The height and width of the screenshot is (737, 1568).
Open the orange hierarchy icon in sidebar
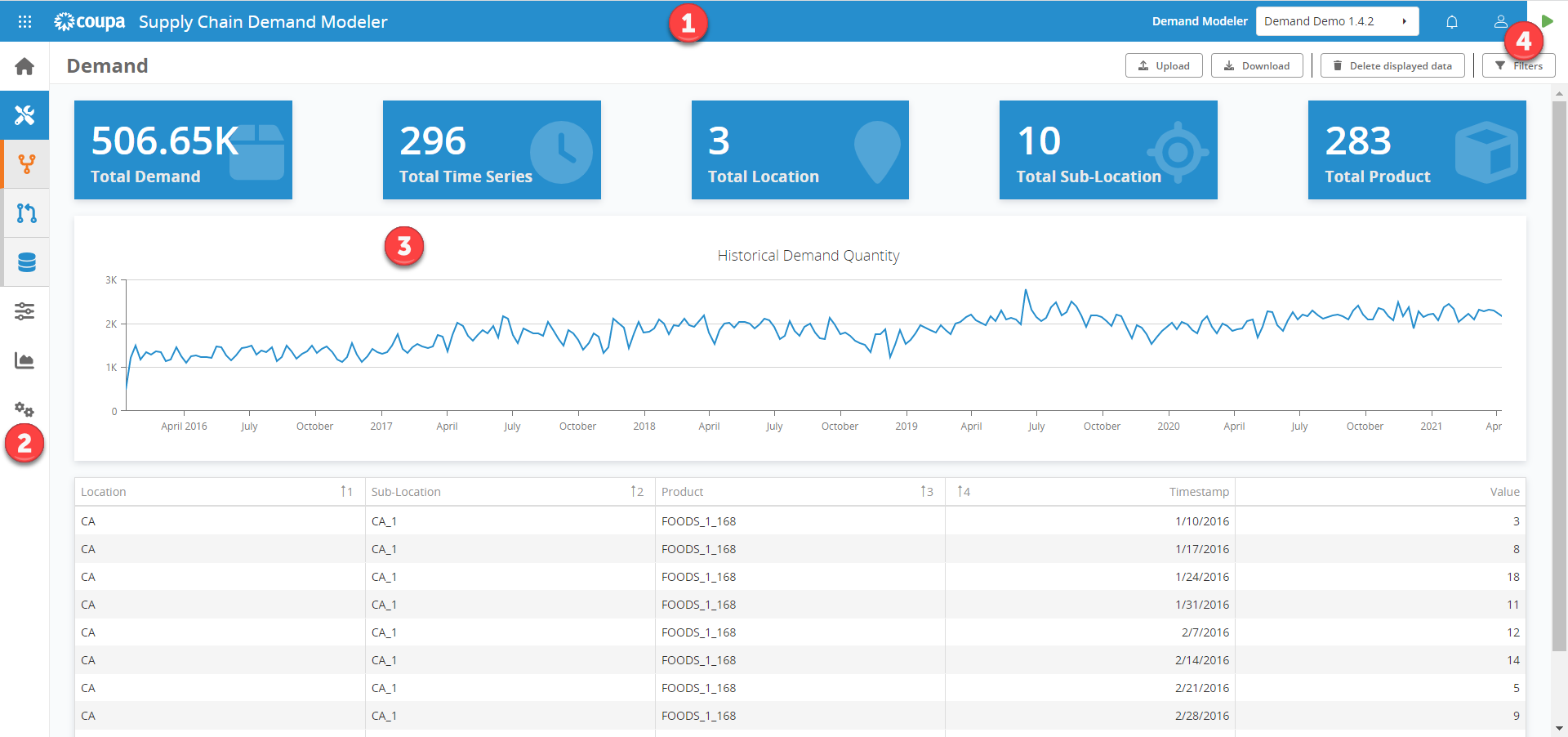coord(24,164)
